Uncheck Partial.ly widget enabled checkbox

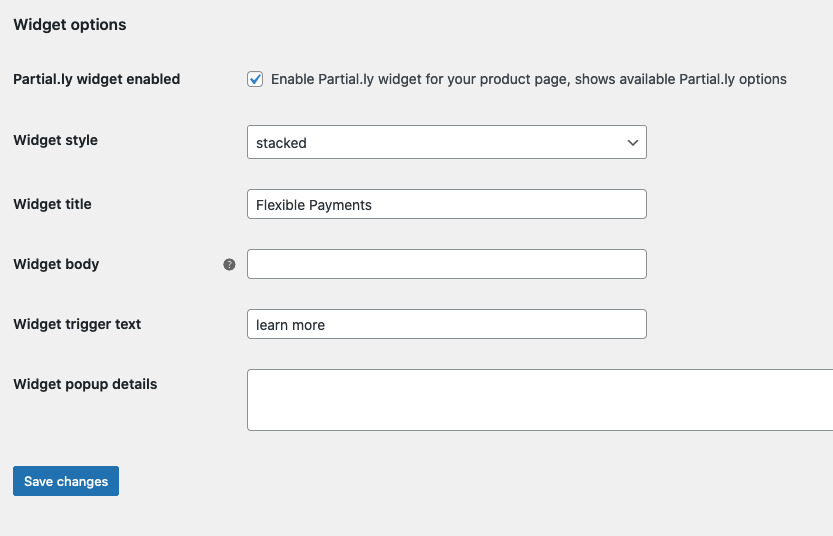[255, 79]
